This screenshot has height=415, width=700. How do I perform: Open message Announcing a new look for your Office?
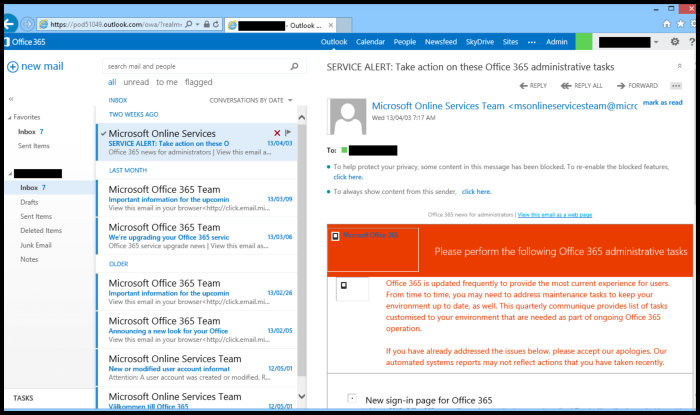click(x=197, y=330)
